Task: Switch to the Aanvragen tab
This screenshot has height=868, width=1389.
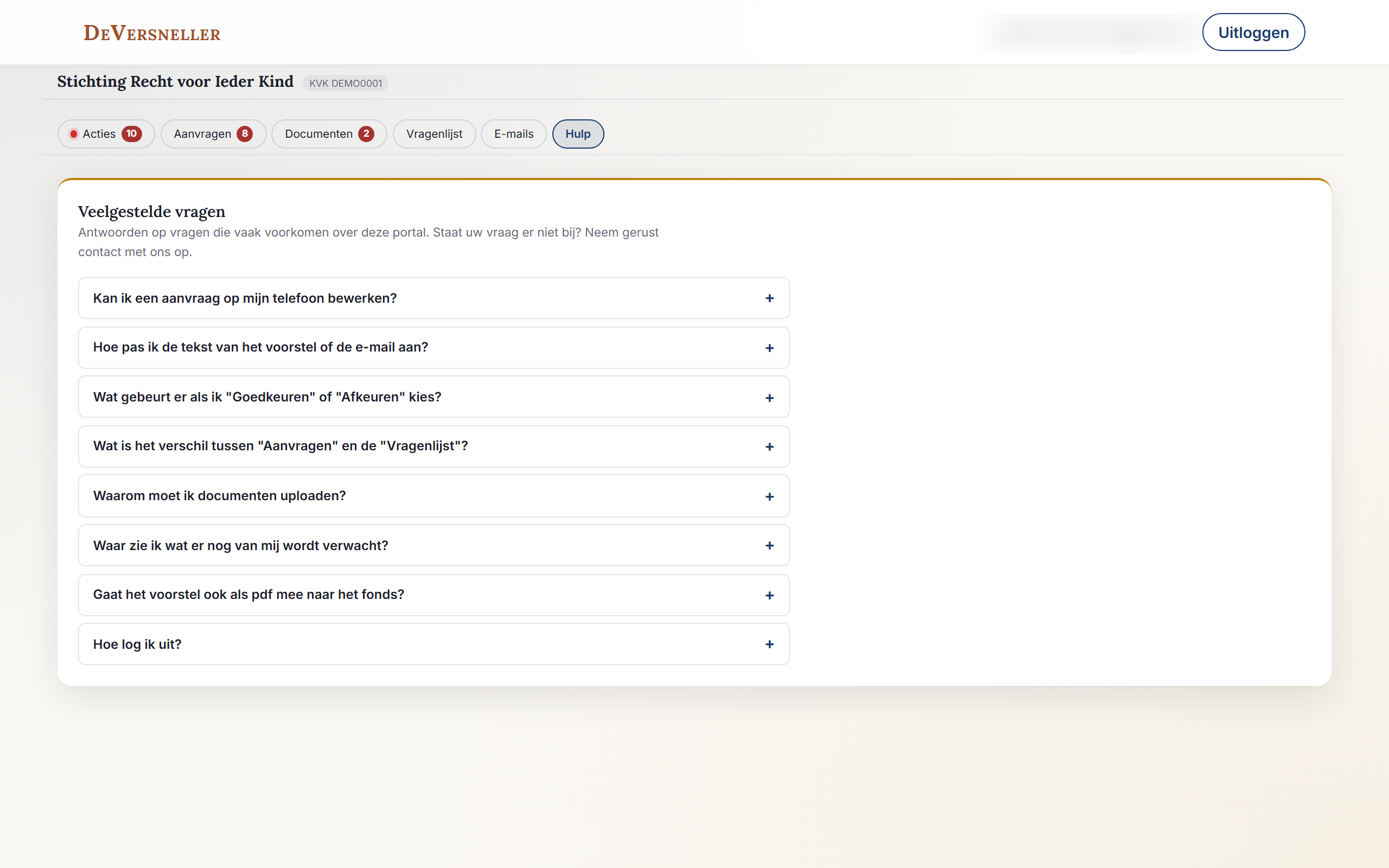Action: coord(214,134)
